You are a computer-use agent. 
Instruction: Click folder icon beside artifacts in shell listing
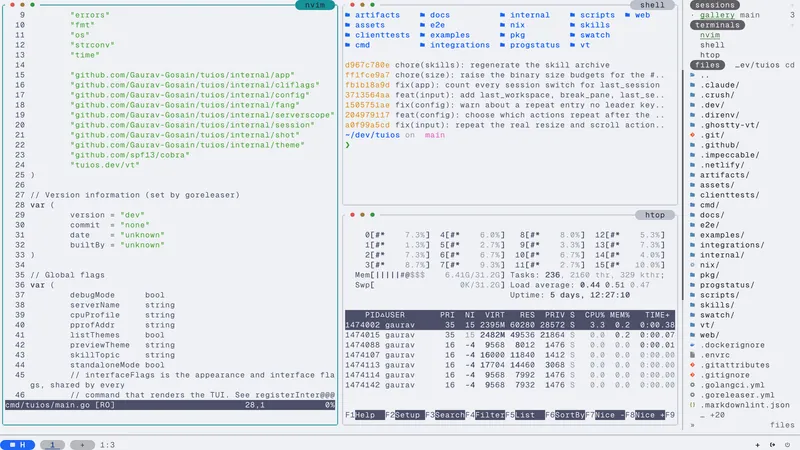coord(348,15)
